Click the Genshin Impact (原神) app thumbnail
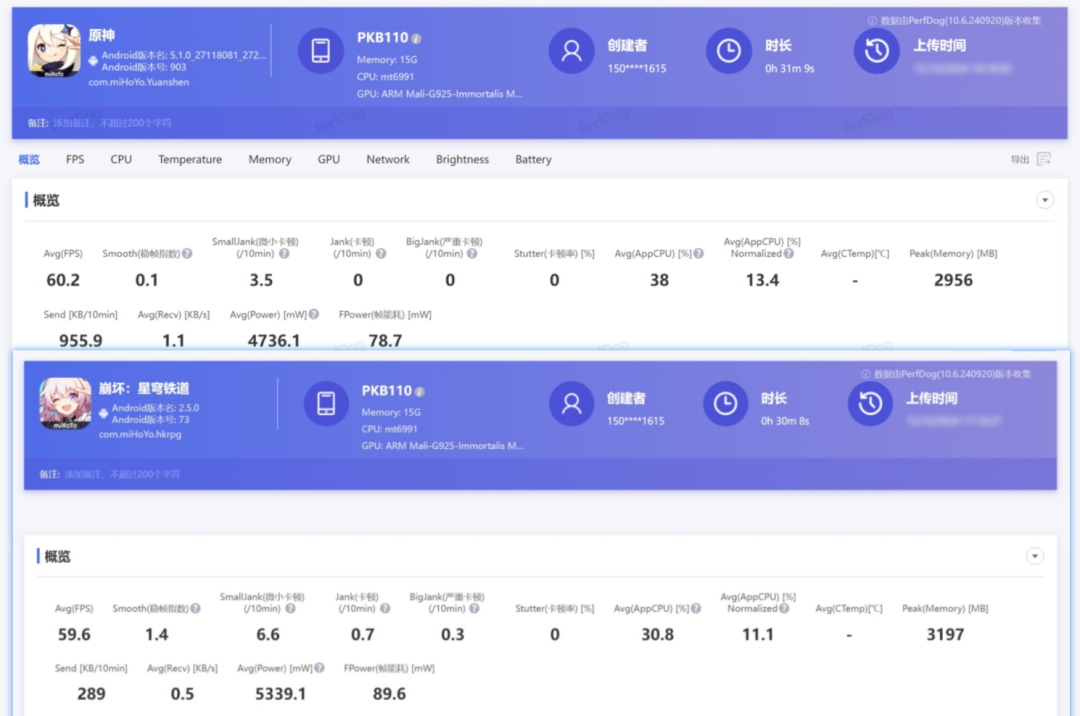 coord(54,51)
